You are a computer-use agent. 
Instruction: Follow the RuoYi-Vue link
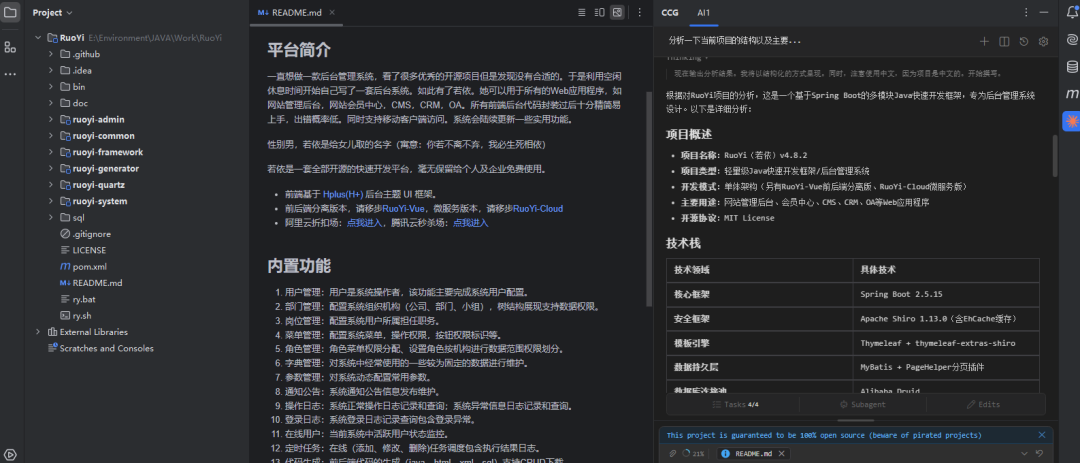pyautogui.click(x=403, y=209)
